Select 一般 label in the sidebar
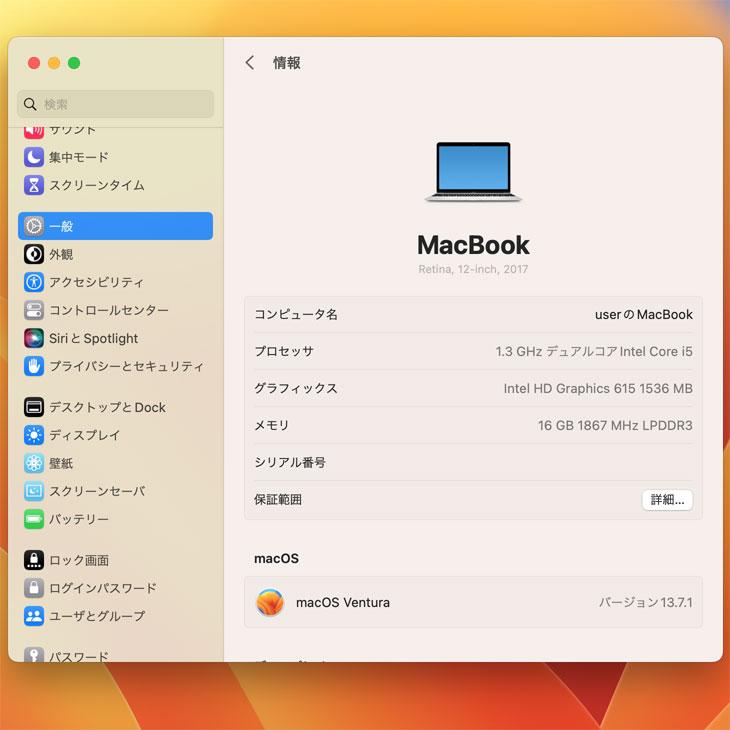The width and height of the screenshot is (730, 730). pos(61,226)
